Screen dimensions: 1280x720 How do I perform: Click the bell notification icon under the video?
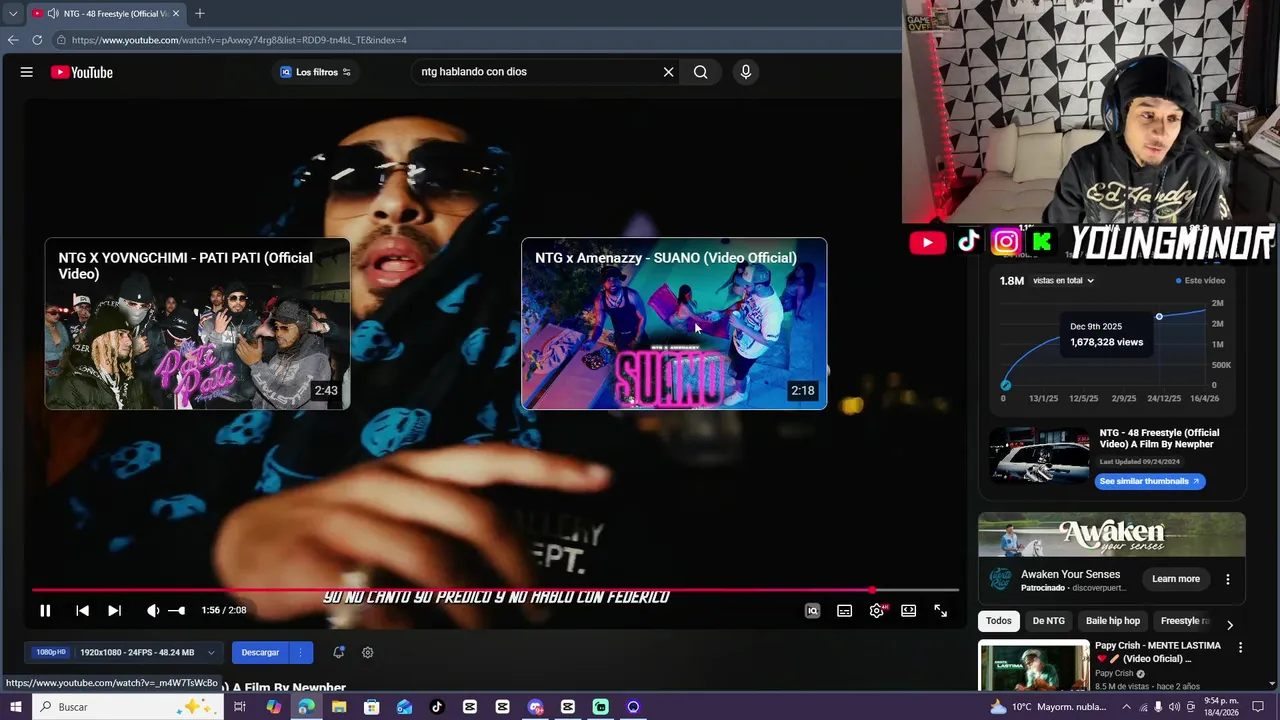[339, 652]
